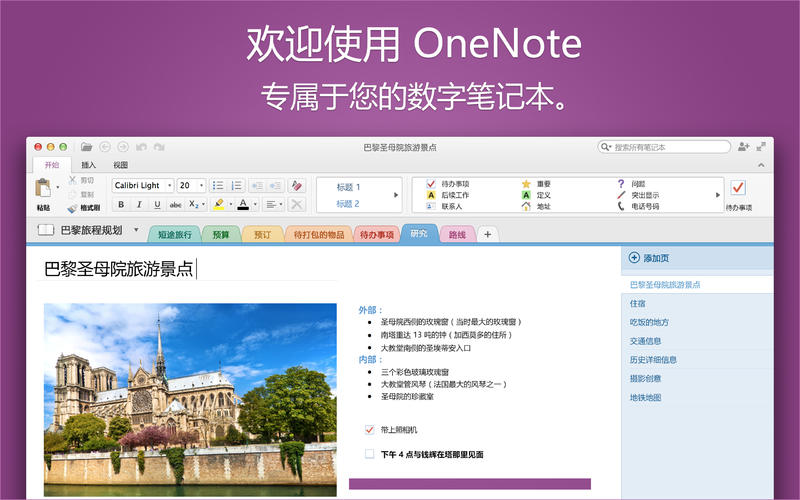Copy selection with 复制
Screen dimensions: 800x500
click(82, 194)
